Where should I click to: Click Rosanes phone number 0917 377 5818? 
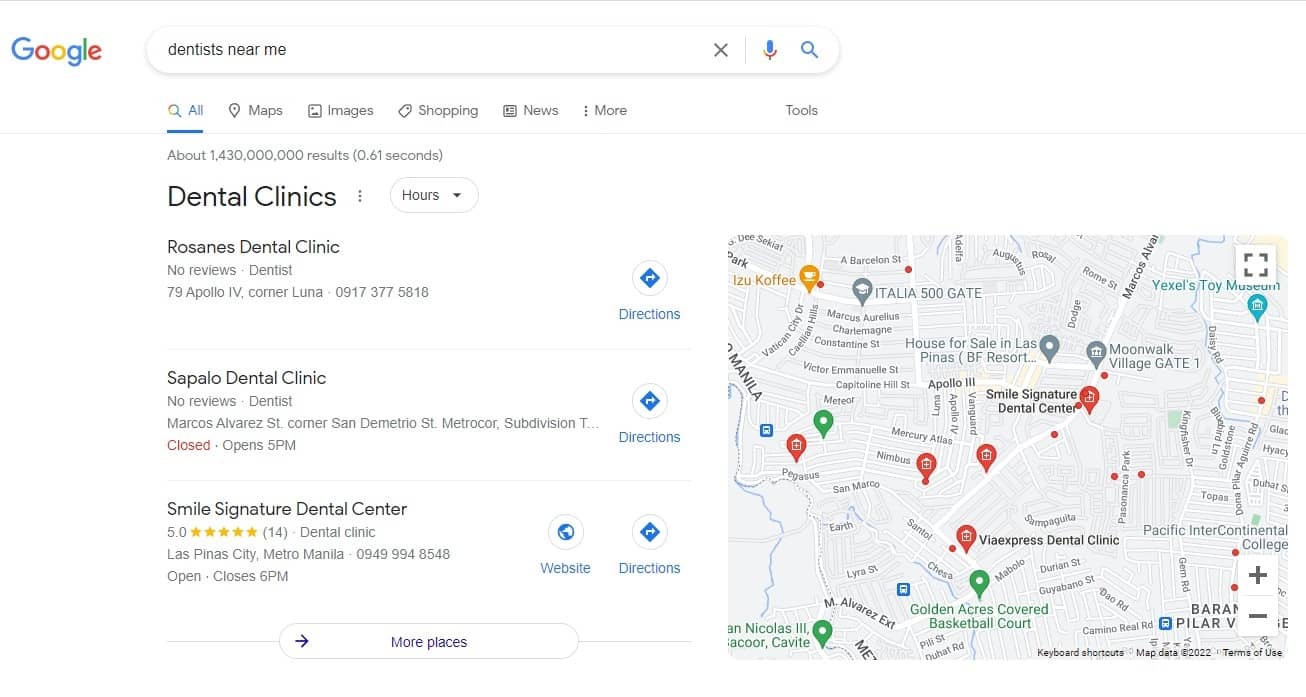click(382, 292)
